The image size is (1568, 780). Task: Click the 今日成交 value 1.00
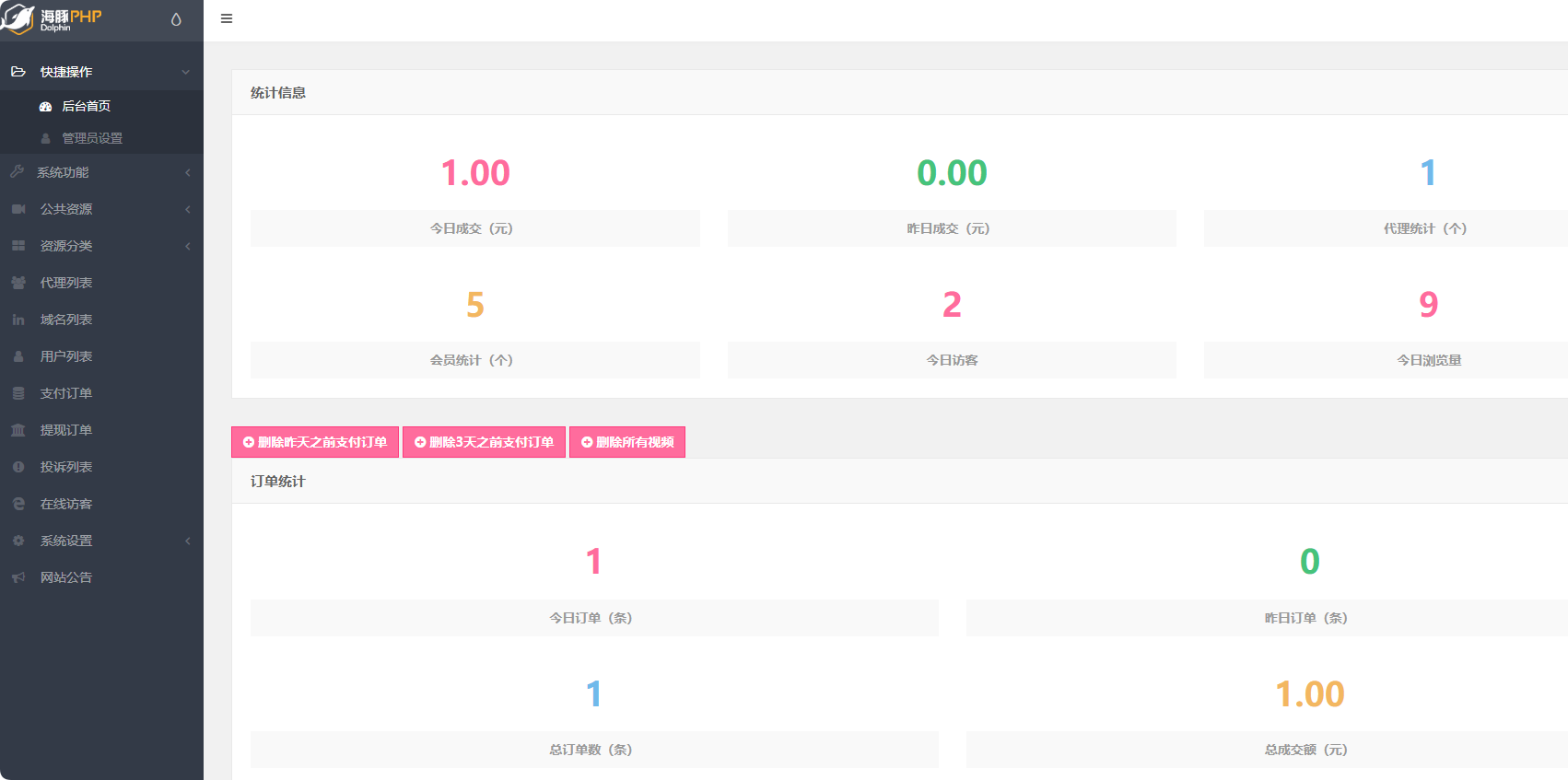coord(475,173)
